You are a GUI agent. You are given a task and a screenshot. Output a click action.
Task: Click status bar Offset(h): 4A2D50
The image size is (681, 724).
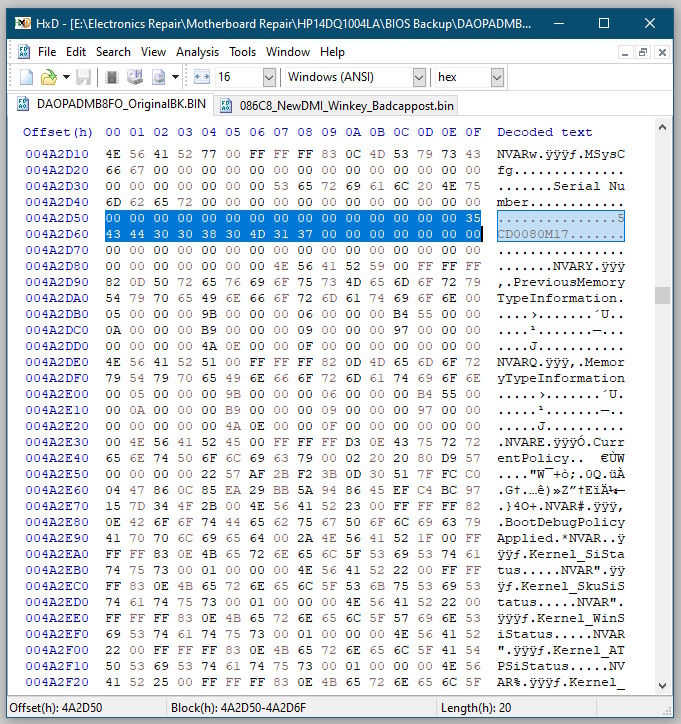(55, 708)
